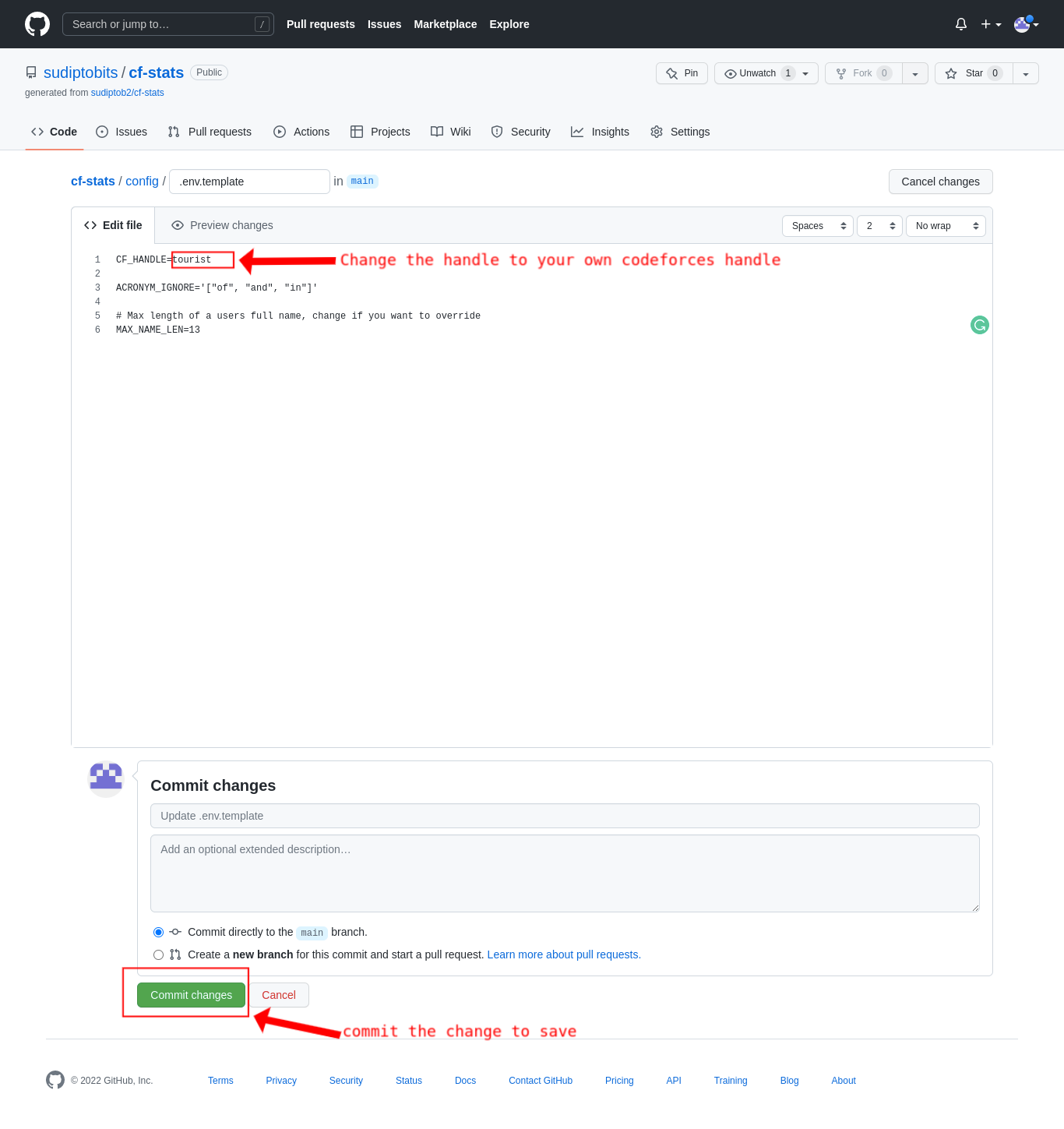Image resolution: width=1064 pixels, height=1129 pixels.
Task: Open the Spaces indent mode dropdown
Action: click(818, 226)
